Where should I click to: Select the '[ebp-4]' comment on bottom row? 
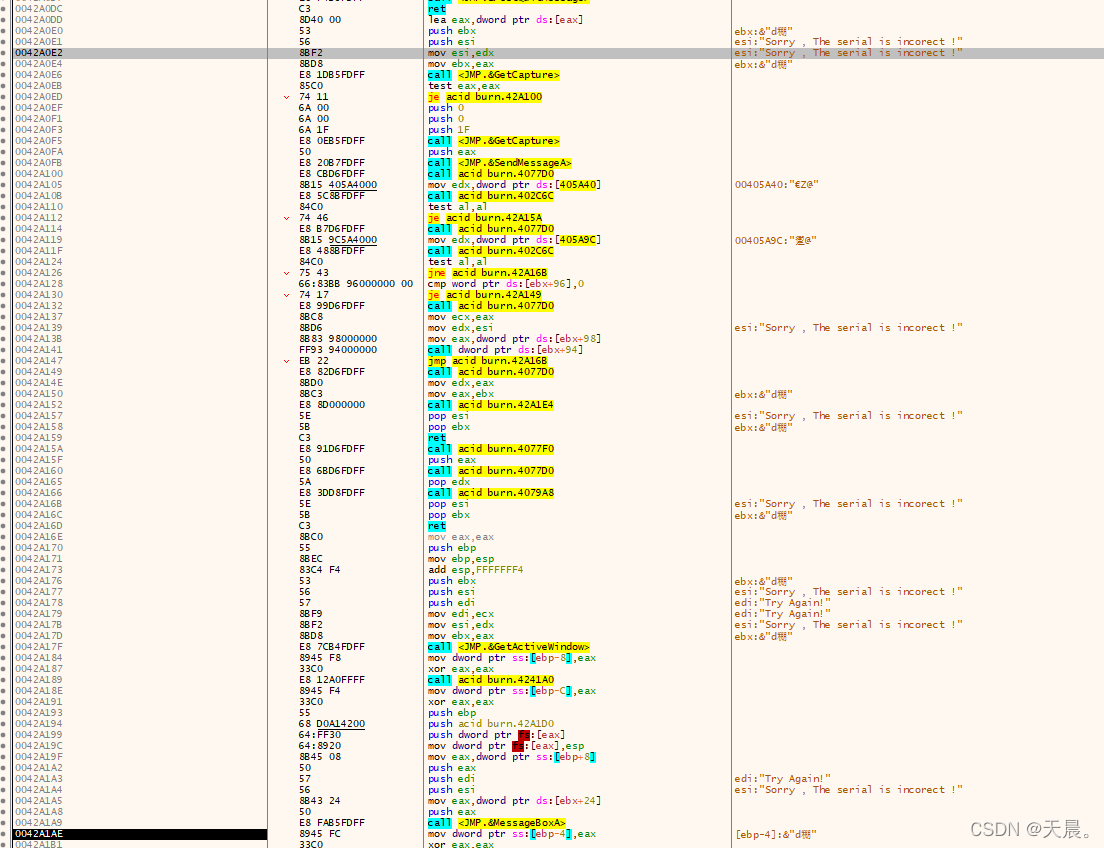[775, 835]
